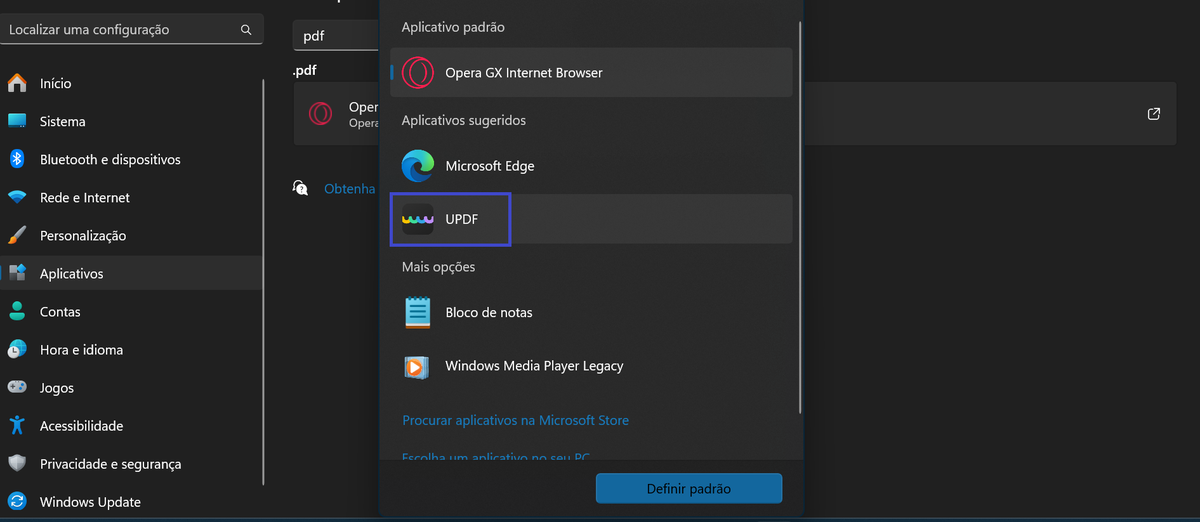Open Sistema settings page
The image size is (1200, 522).
click(x=132, y=121)
